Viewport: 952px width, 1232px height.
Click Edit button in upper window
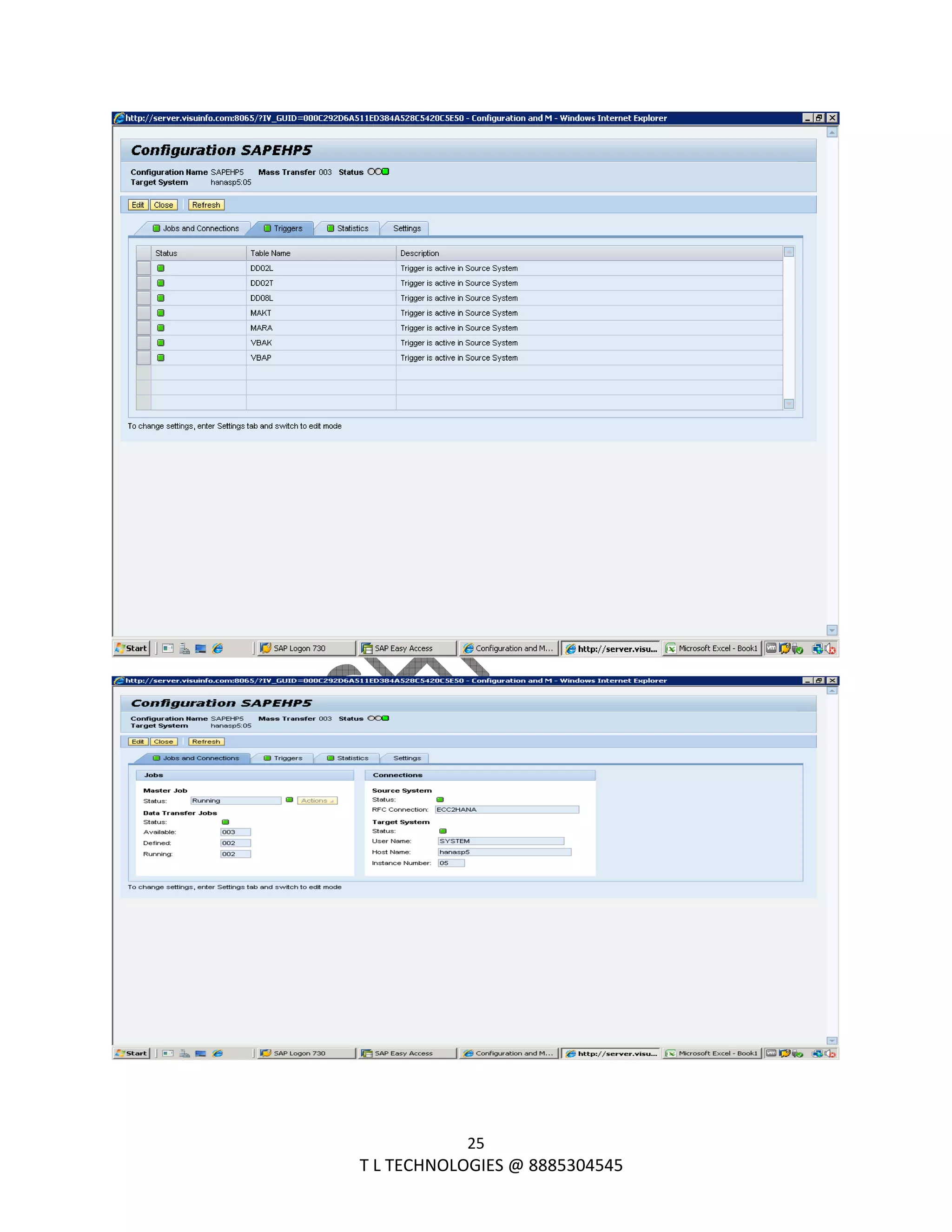click(138, 205)
